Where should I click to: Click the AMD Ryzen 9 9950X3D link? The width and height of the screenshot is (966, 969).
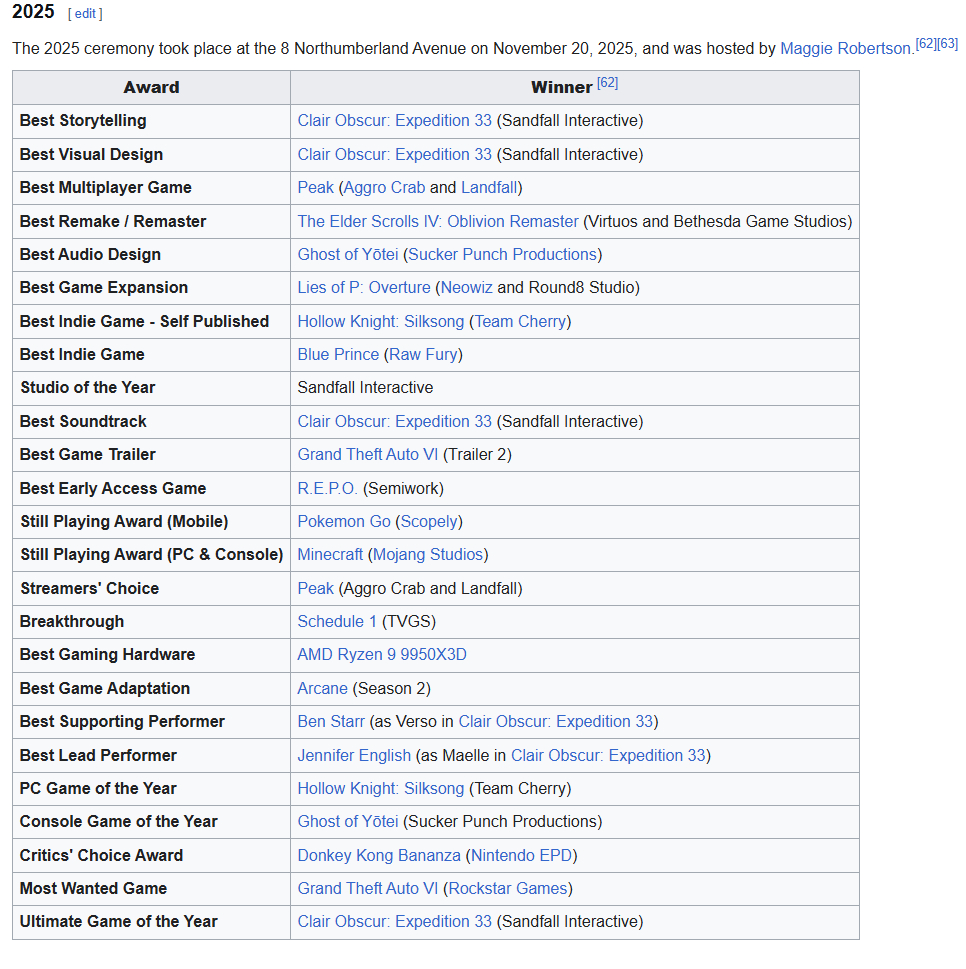click(x=382, y=655)
